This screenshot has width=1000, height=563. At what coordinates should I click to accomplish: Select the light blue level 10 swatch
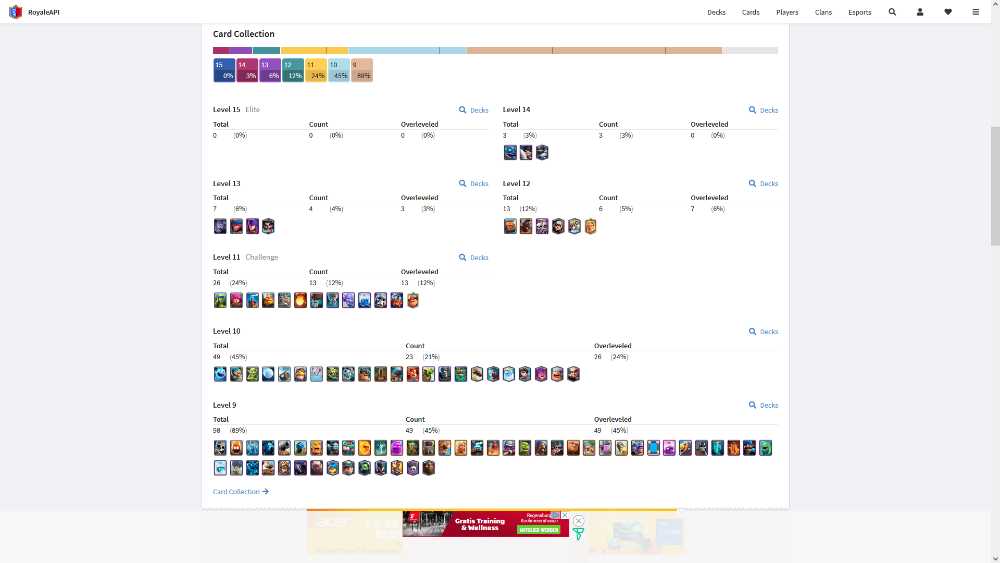pyautogui.click(x=339, y=70)
